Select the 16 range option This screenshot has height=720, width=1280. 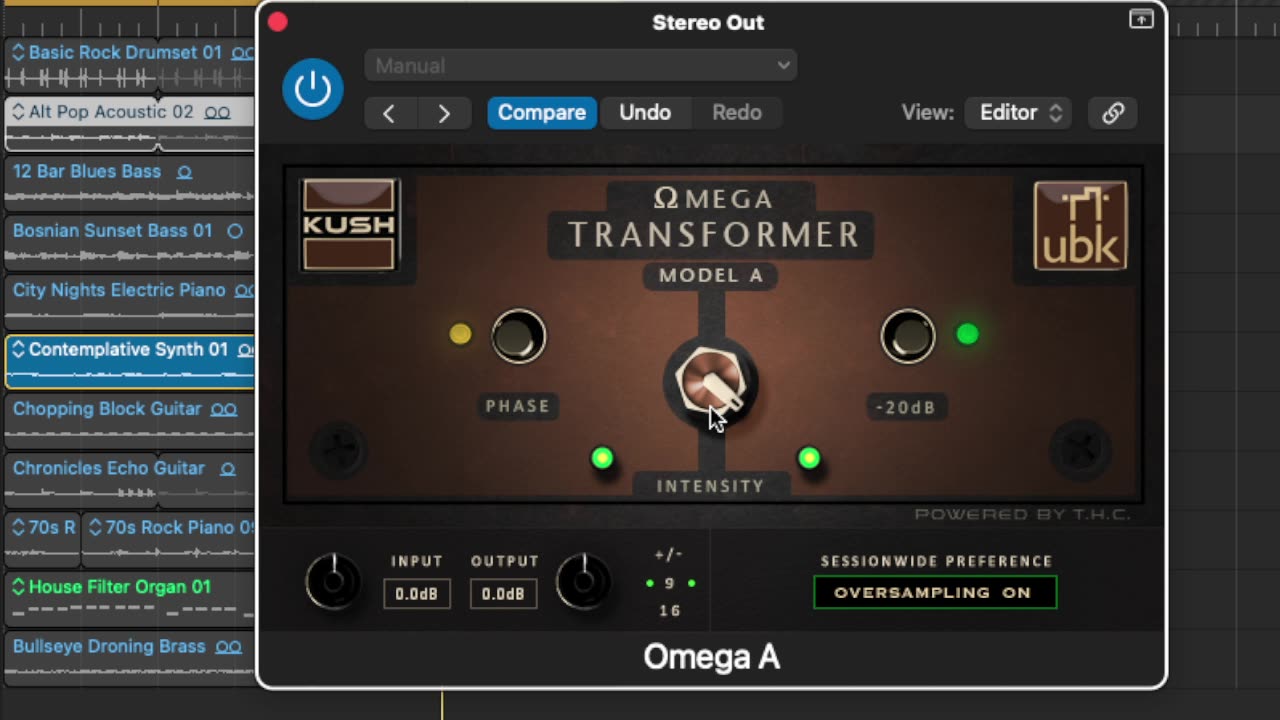tap(670, 610)
